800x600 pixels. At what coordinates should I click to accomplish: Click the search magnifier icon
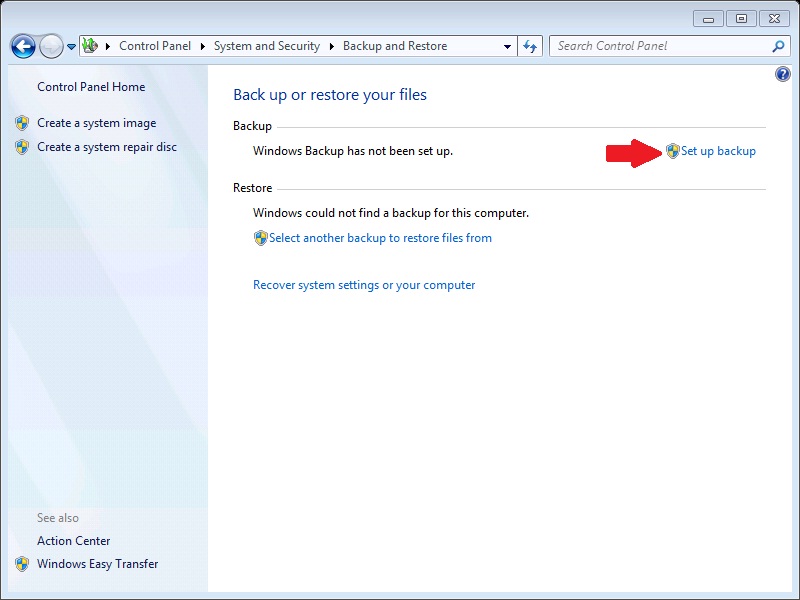778,46
